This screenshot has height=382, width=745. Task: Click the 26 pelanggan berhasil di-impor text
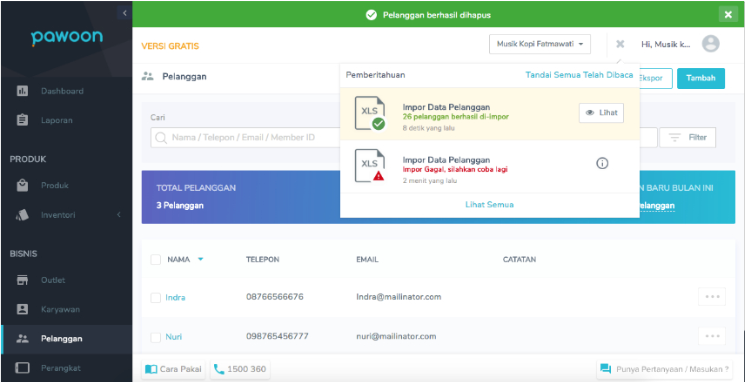(x=456, y=117)
